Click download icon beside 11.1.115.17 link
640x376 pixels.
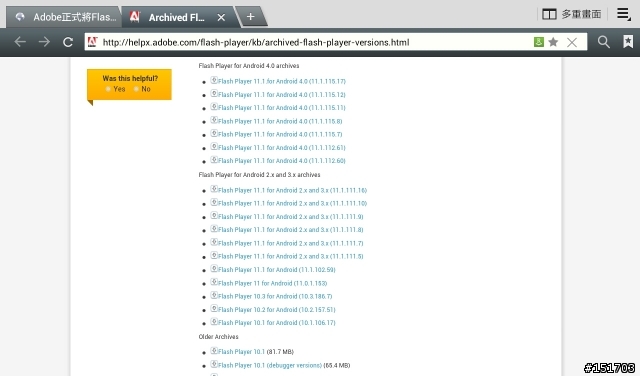click(x=214, y=80)
